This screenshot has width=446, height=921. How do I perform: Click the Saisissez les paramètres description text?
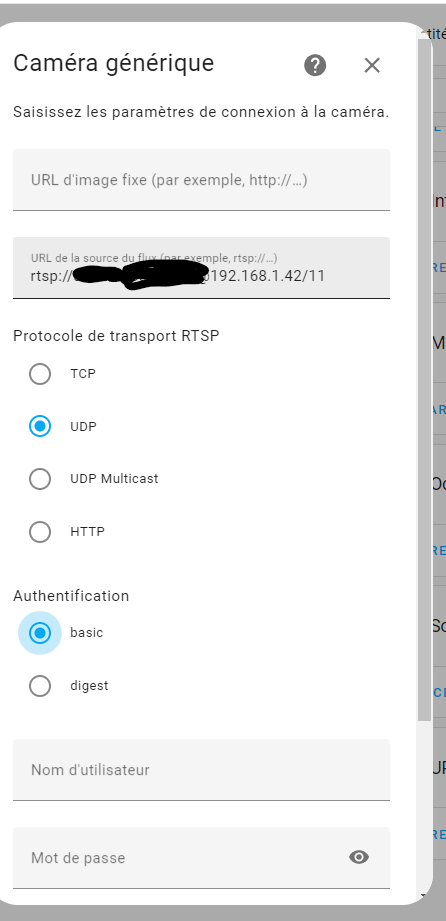point(201,112)
